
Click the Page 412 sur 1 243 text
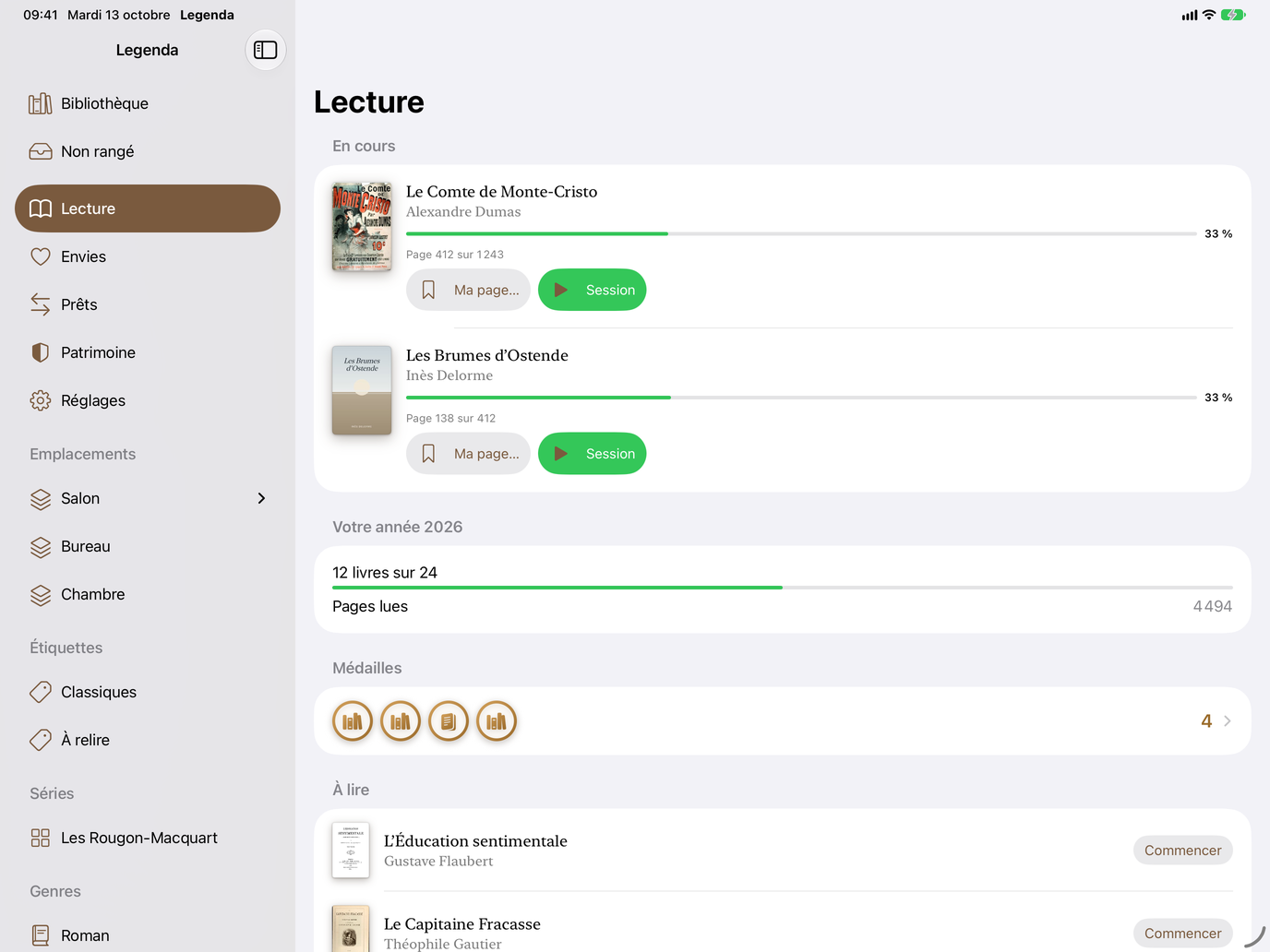455,255
